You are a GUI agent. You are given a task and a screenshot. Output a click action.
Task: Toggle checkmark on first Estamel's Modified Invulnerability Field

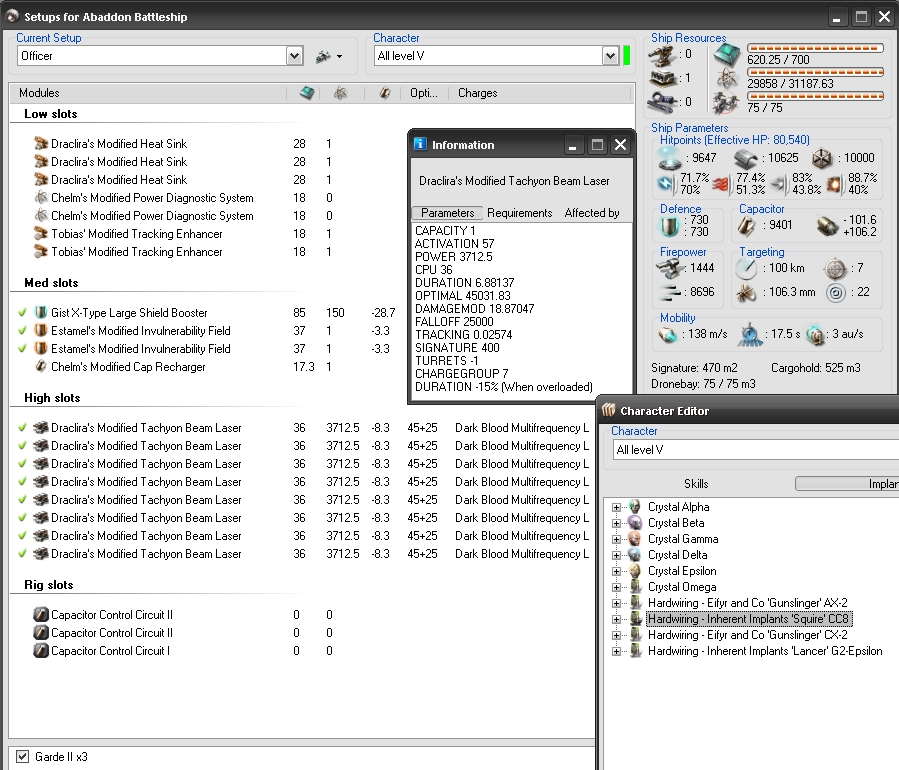click(x=22, y=331)
